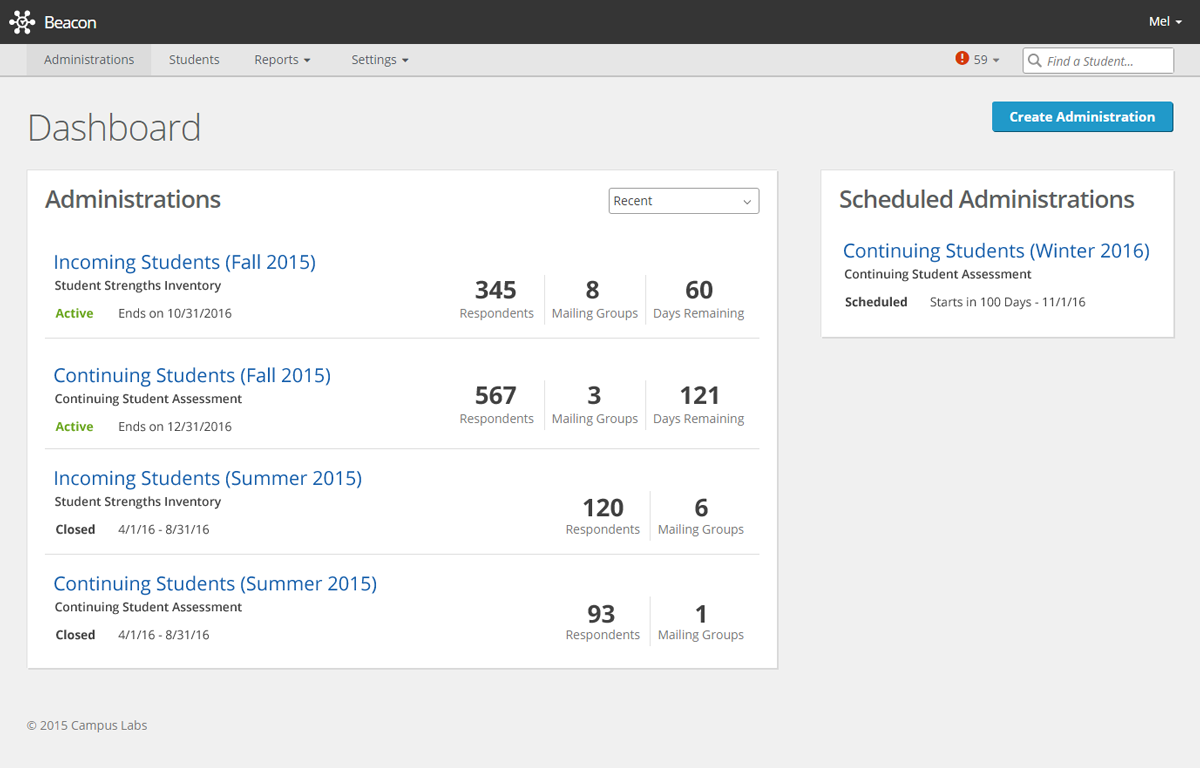Open Incoming Students (Fall 2015) administration

(184, 262)
